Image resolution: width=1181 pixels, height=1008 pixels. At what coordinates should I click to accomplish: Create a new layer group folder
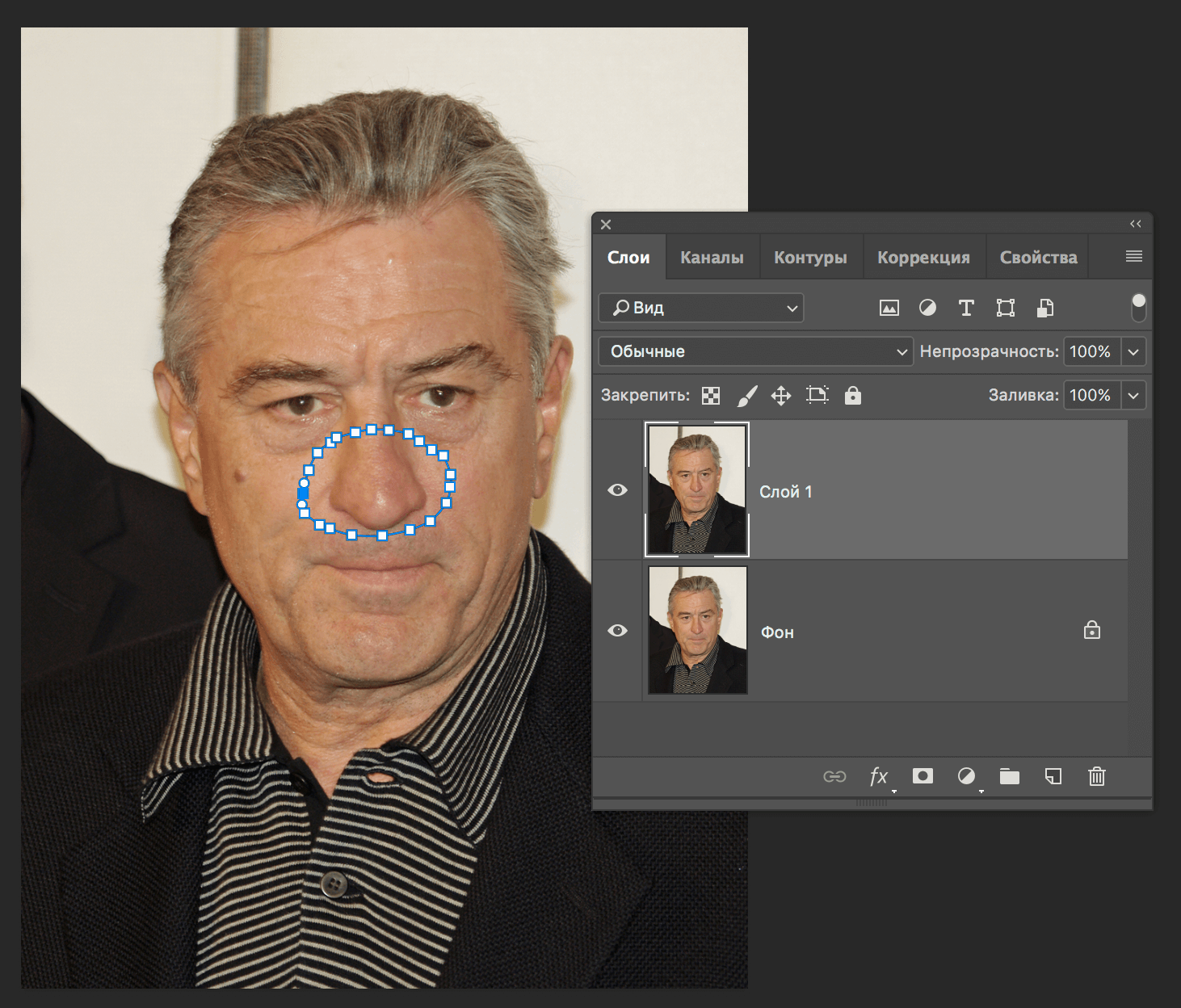(x=1009, y=776)
